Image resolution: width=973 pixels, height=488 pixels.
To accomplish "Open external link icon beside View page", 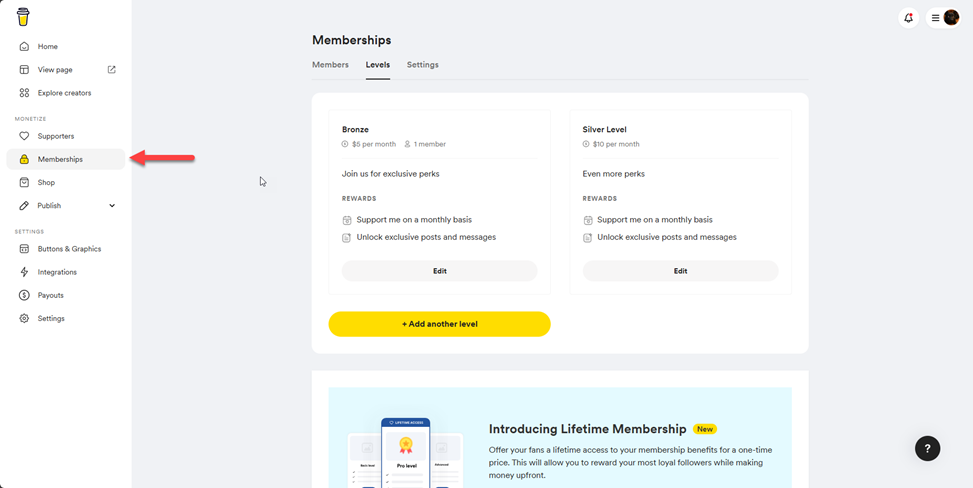I will click(x=112, y=70).
